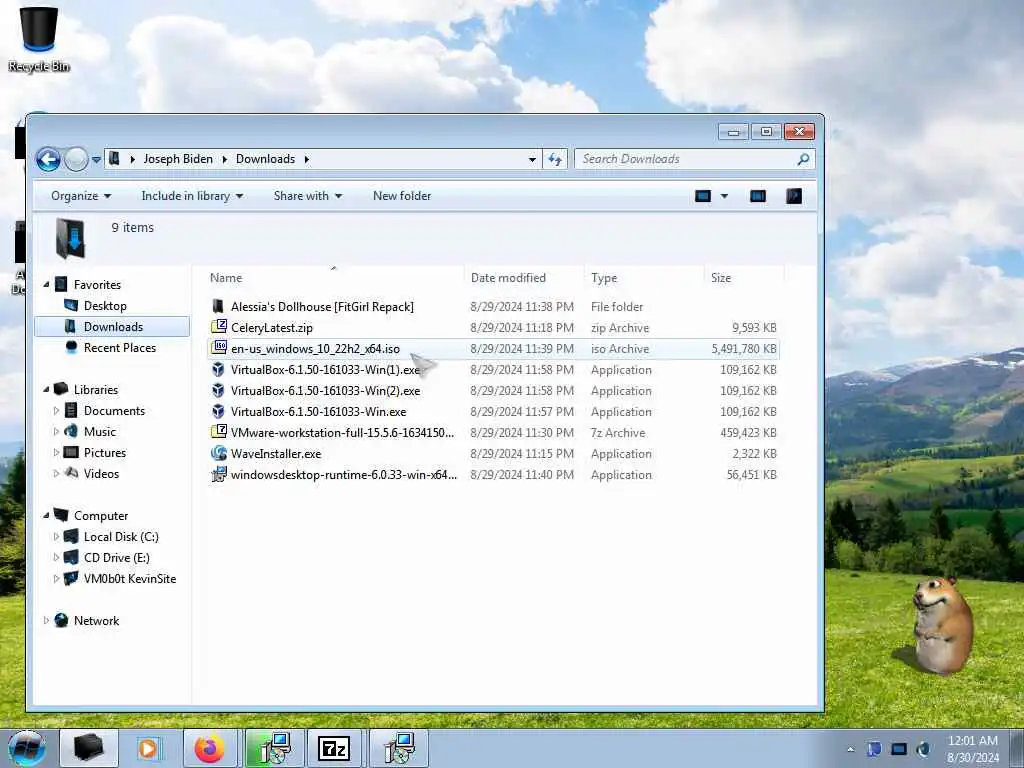
Task: Click the change view icon
Action: tap(703, 196)
